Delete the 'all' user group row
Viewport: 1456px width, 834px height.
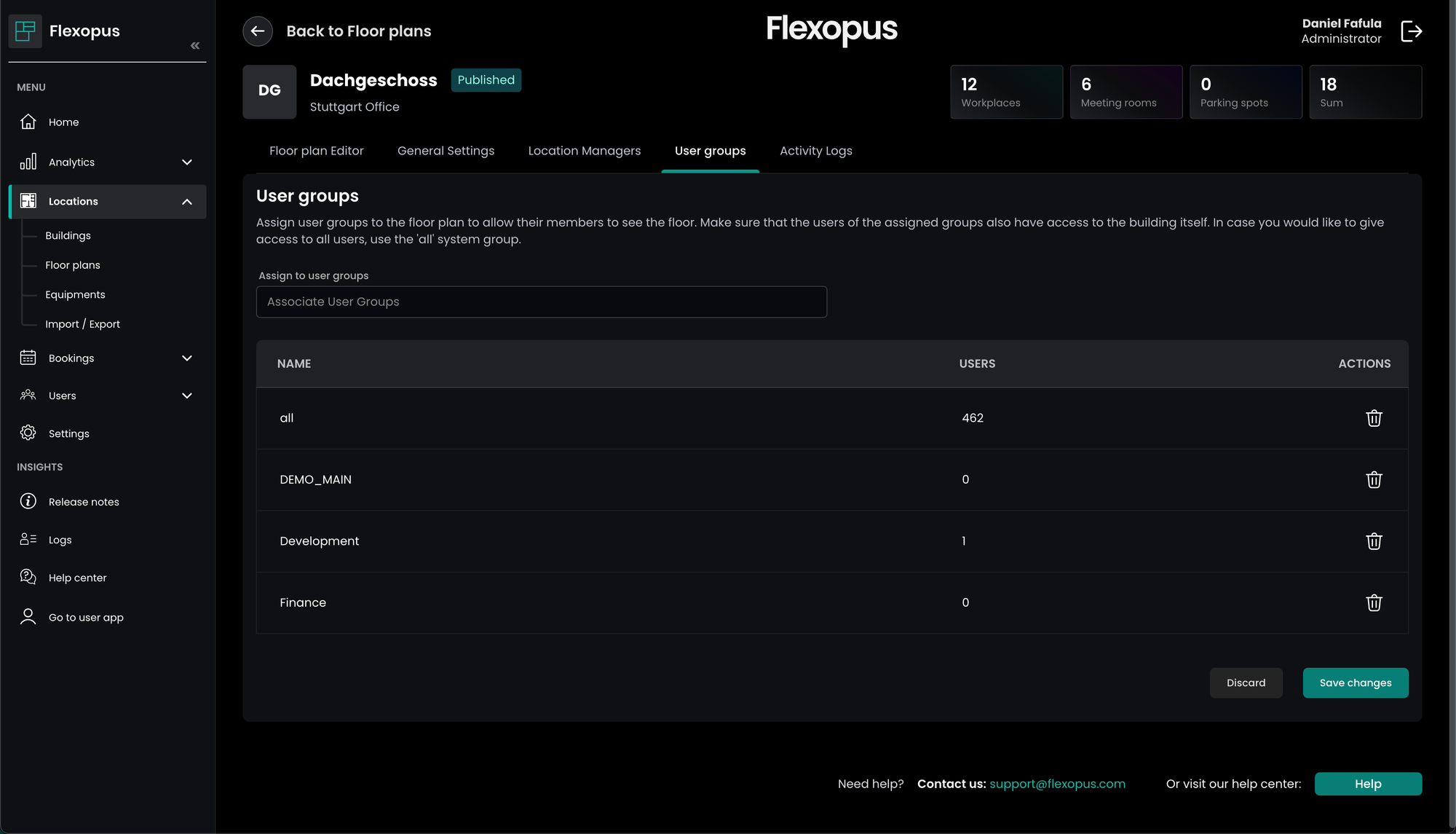(x=1373, y=418)
